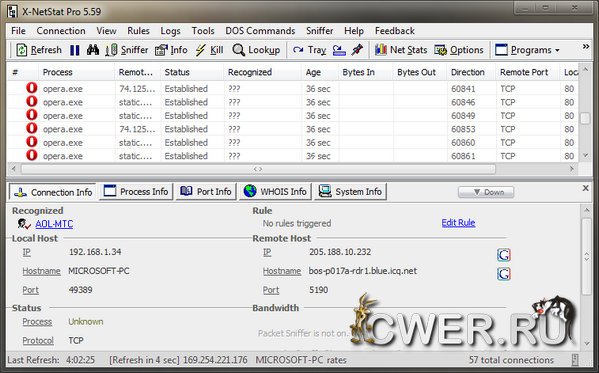
Task: Switch to the Process Info tab
Action: [136, 191]
